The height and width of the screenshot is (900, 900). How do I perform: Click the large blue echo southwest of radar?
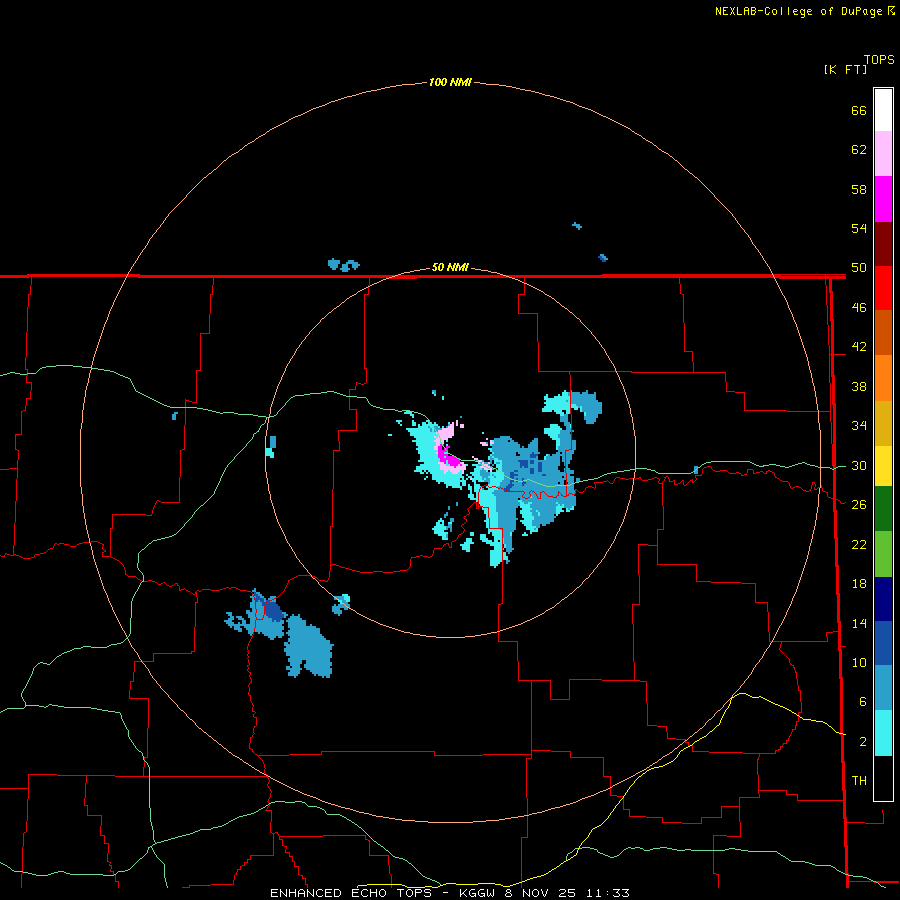[x=309, y=646]
